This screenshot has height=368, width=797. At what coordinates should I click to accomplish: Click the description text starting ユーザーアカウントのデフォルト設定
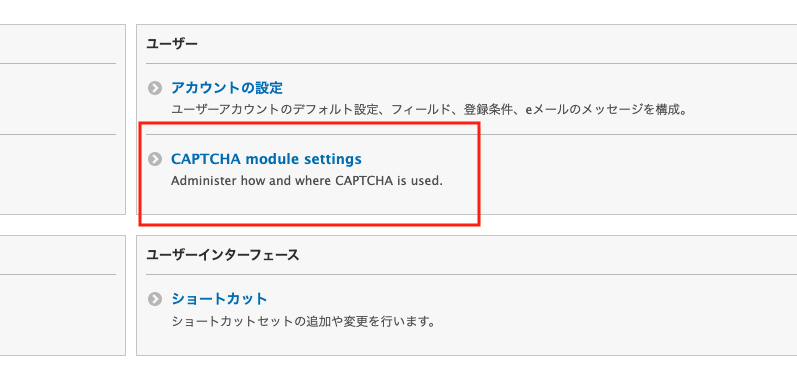coord(429,109)
